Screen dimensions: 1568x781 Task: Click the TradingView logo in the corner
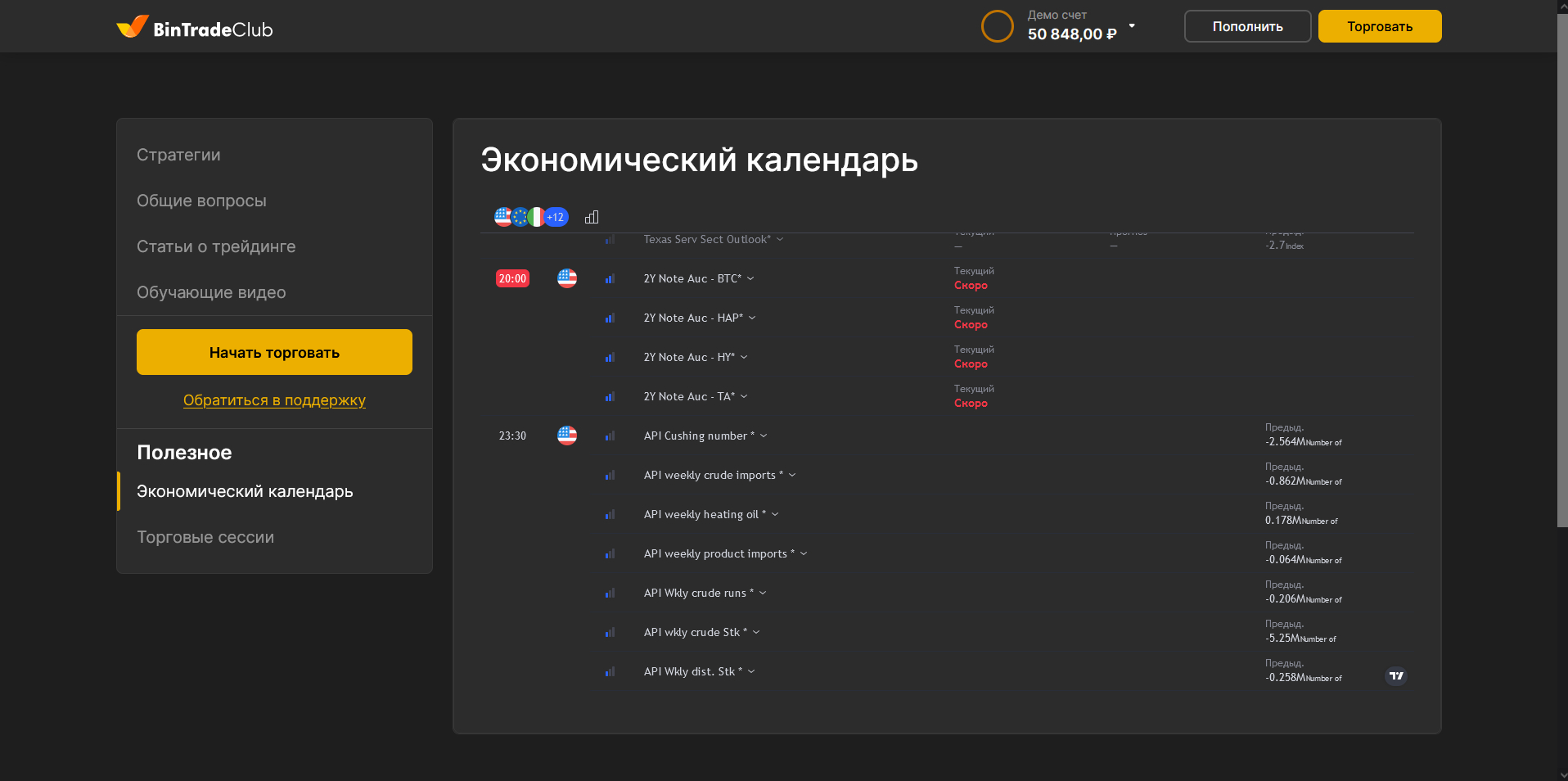[x=1396, y=677]
